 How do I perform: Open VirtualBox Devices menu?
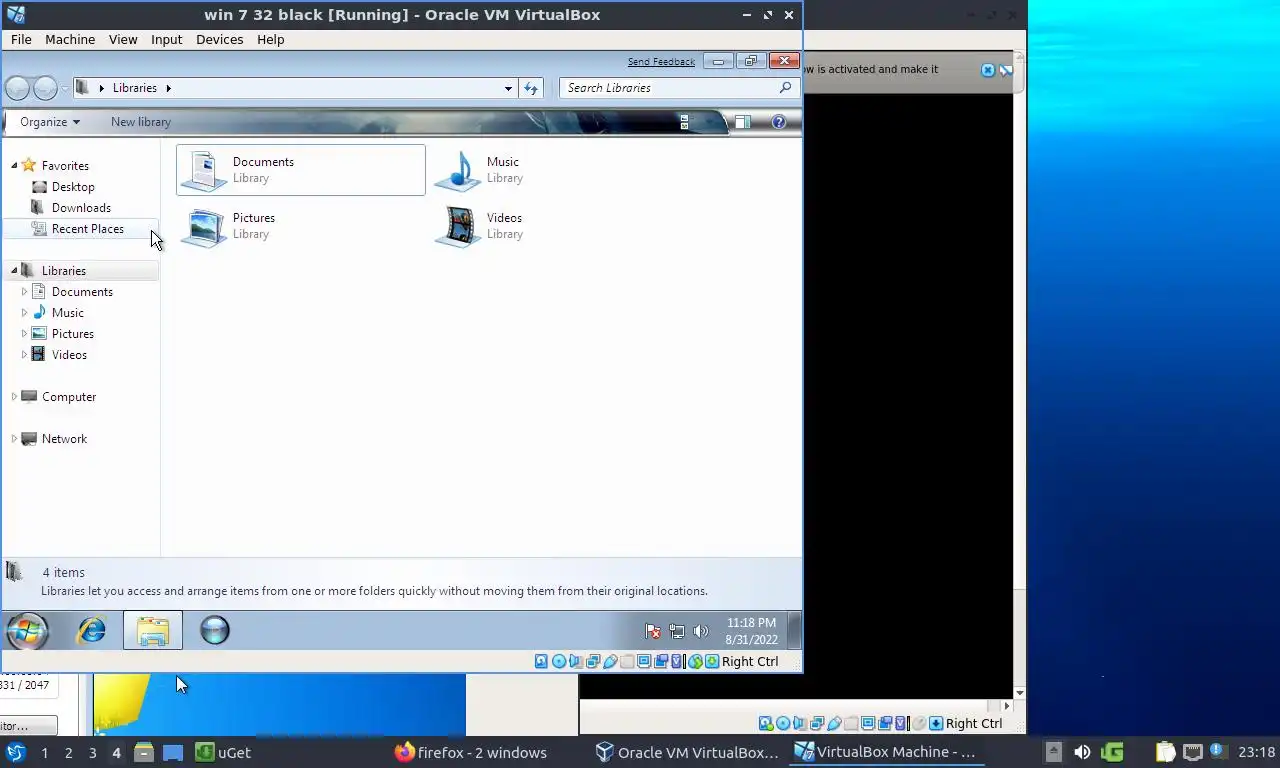219,39
